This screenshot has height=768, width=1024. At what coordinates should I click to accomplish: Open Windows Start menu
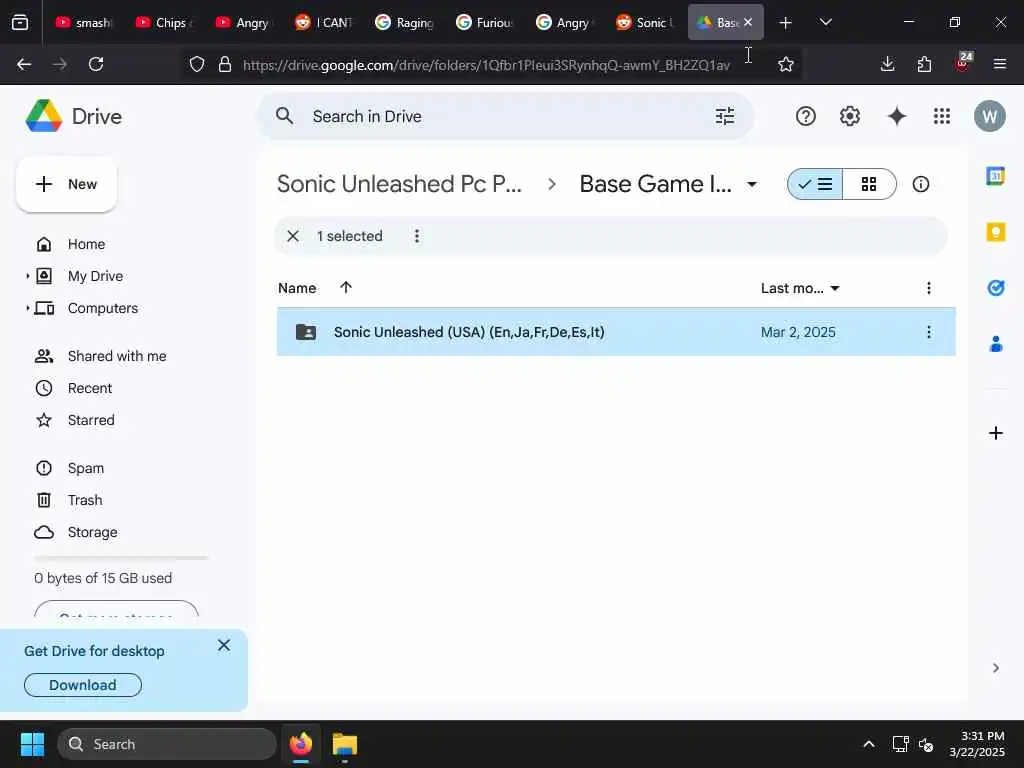click(x=32, y=744)
